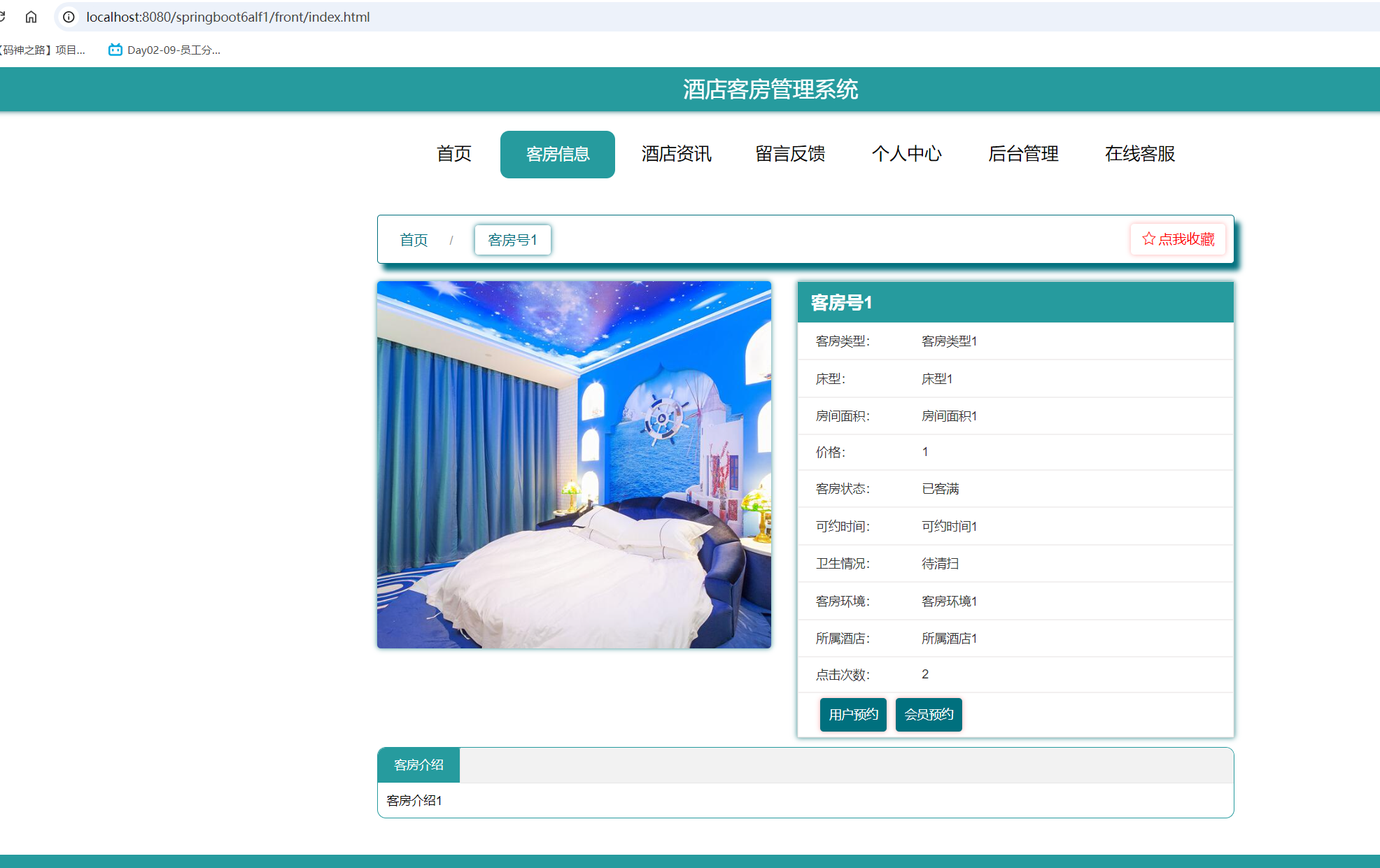
Task: Click the 客房类型1 link
Action: click(x=949, y=341)
